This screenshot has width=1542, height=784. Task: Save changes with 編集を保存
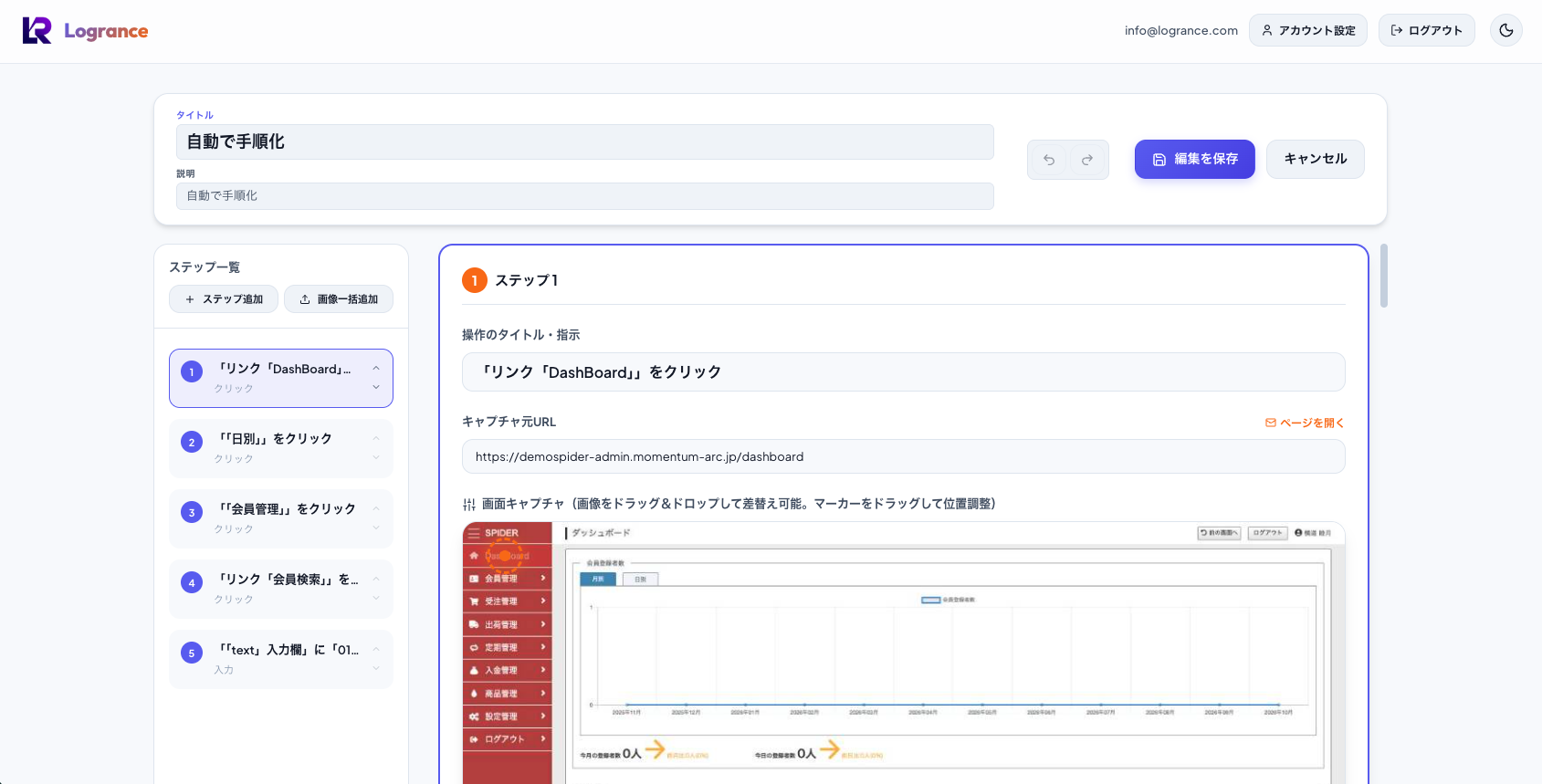(1195, 159)
